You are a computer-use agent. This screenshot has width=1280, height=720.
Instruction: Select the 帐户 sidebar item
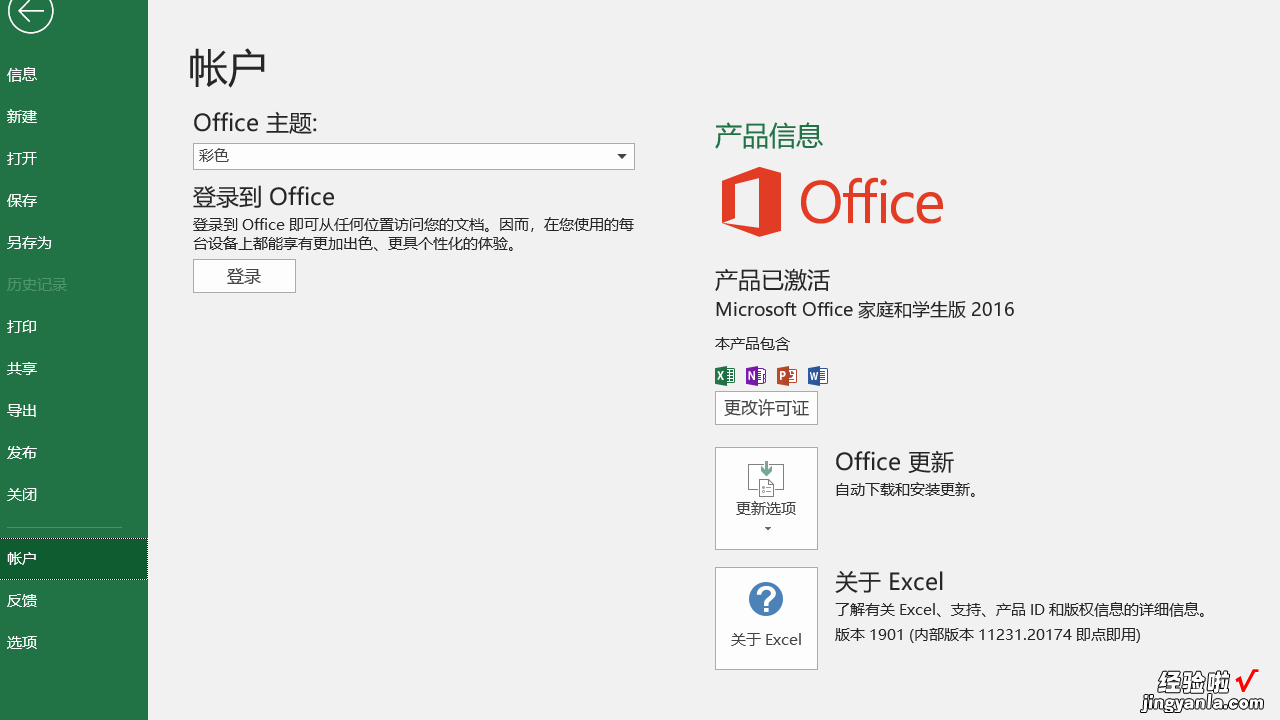(74, 558)
